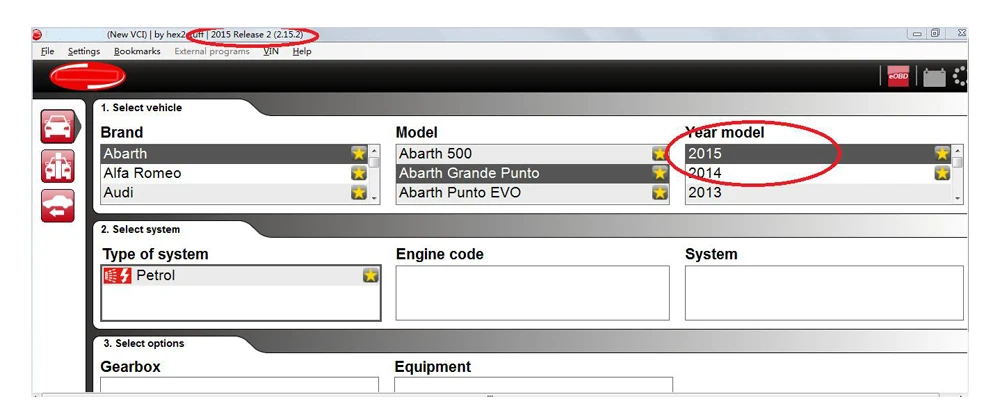Viewport: 1000px width, 404px height.
Task: Click Brand list scrollbar up arrow
Action: (x=374, y=151)
